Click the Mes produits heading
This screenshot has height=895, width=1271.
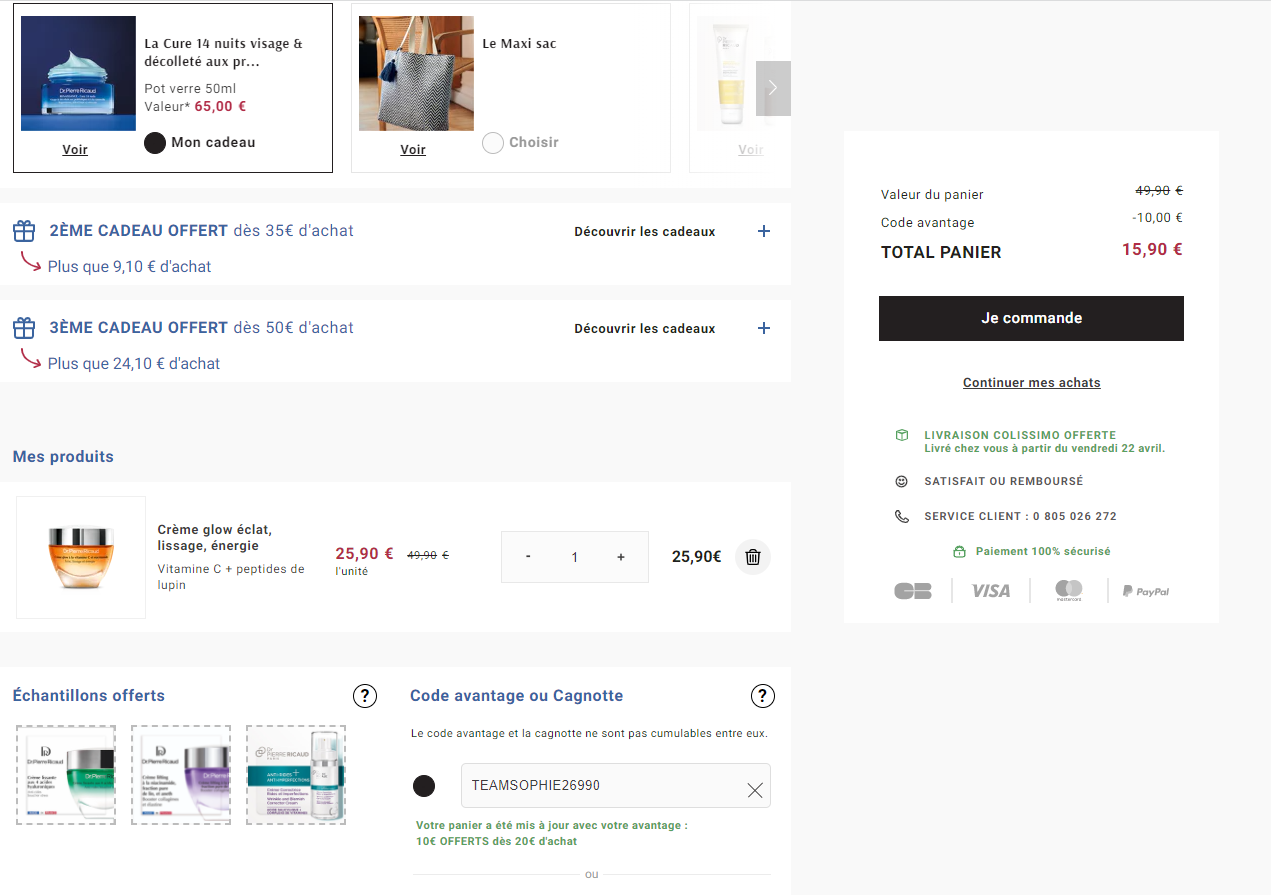coord(63,457)
